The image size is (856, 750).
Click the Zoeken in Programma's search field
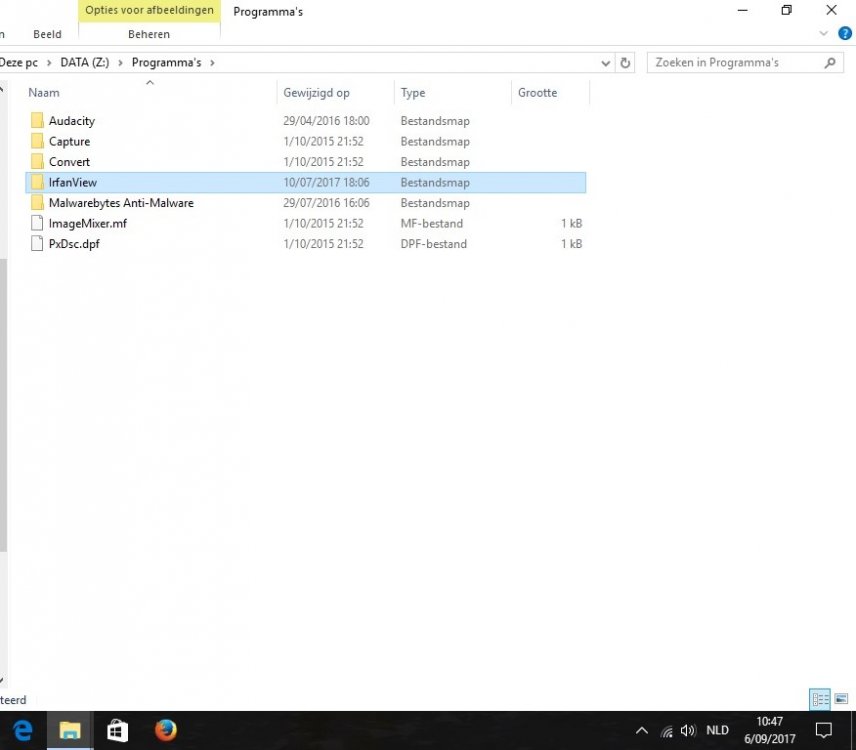735,63
